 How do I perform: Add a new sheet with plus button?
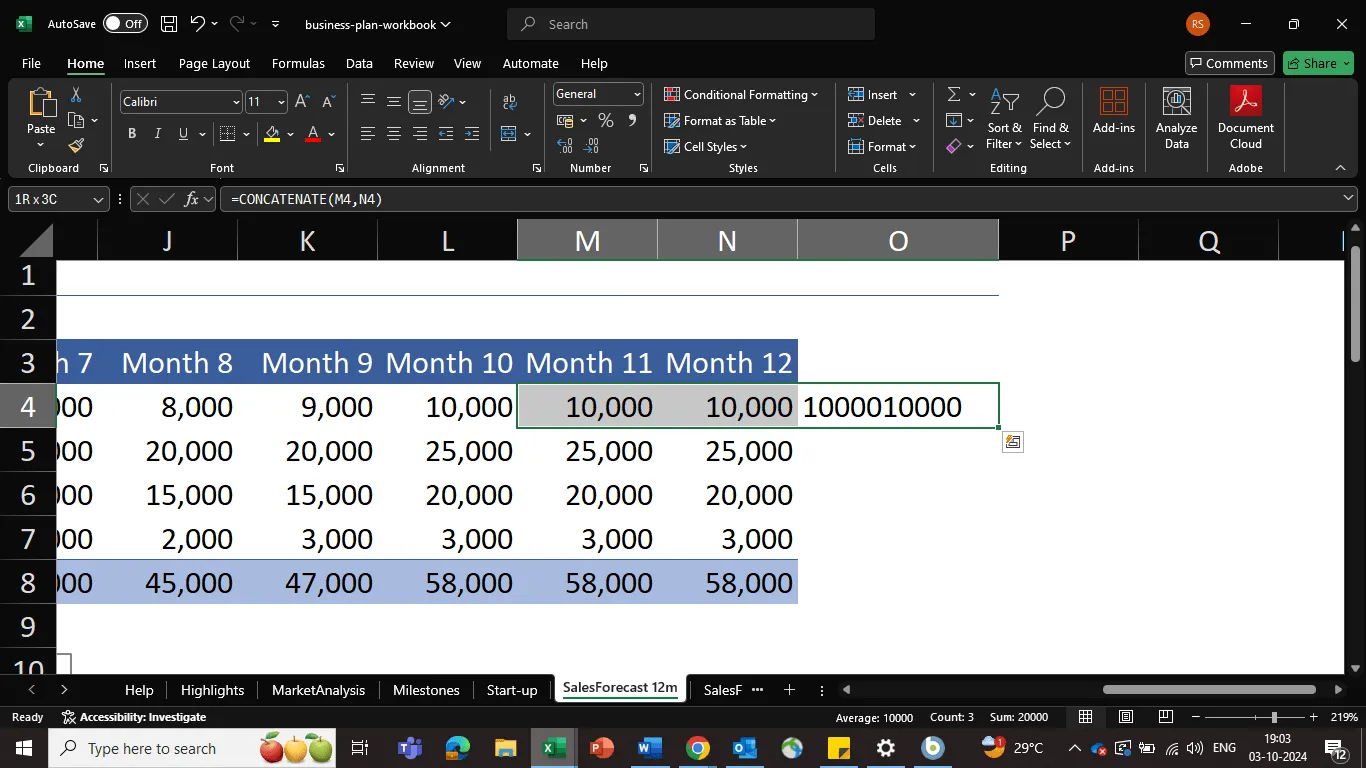789,690
